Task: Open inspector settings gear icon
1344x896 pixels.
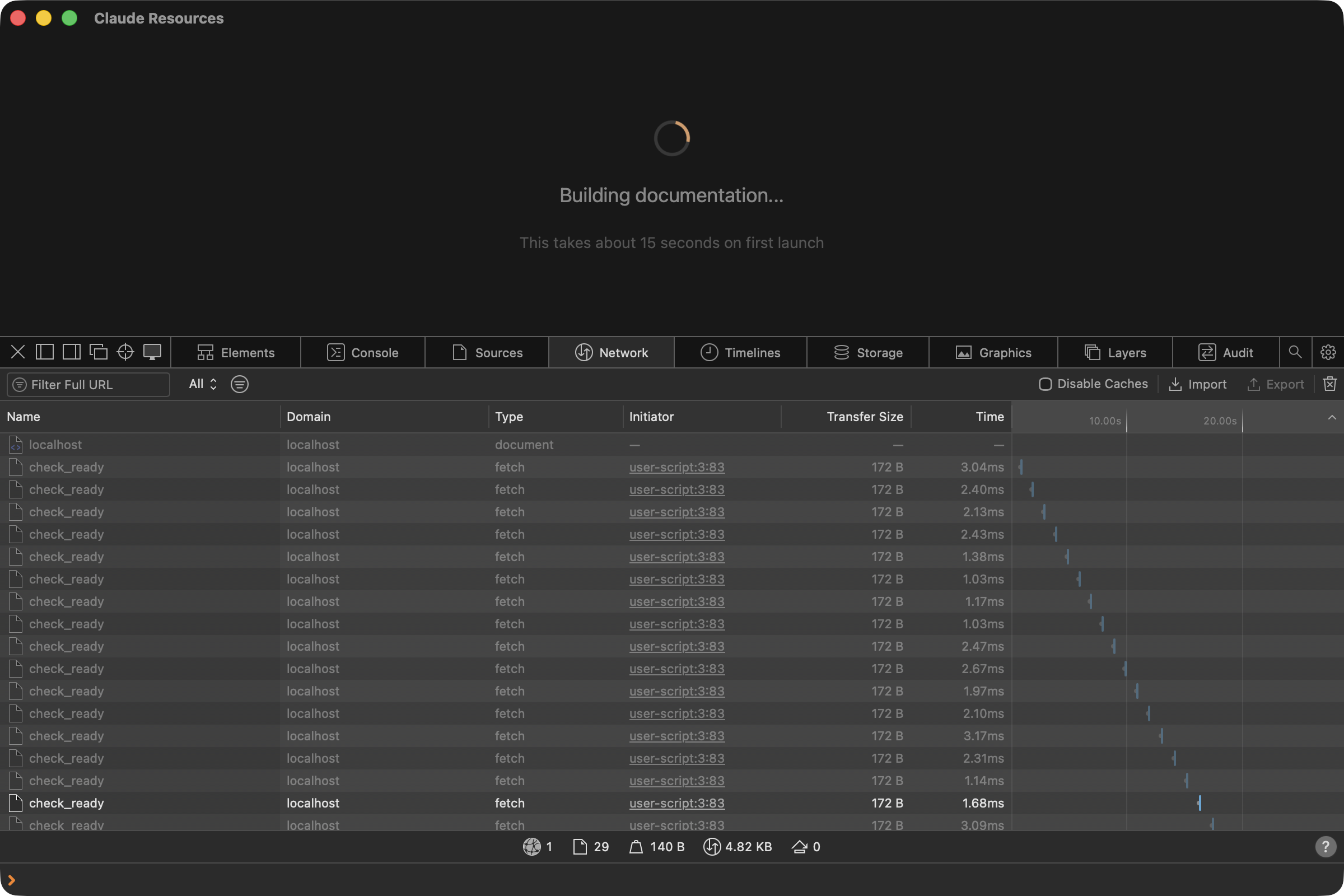Action: pyautogui.click(x=1327, y=352)
